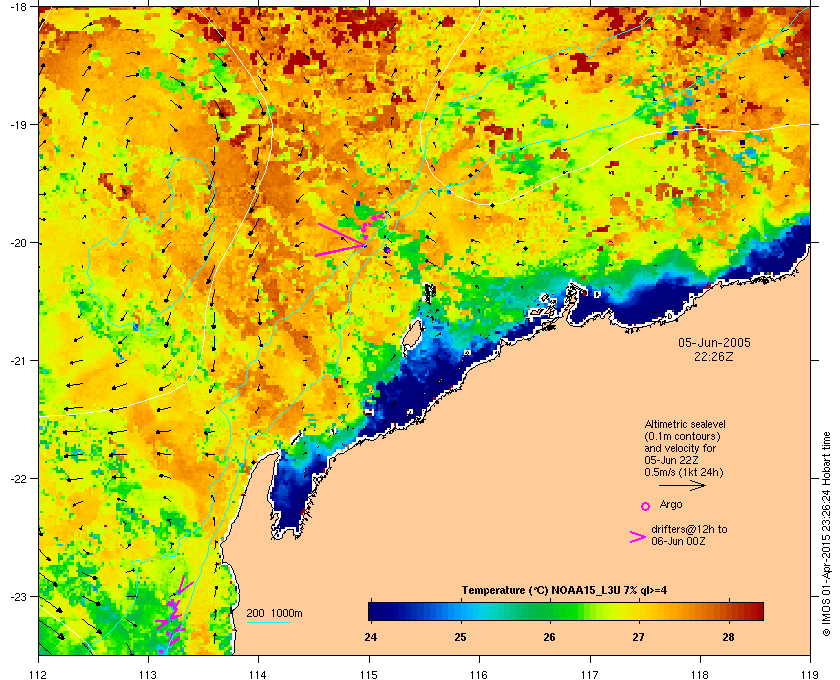Click the latitude label -18
Image resolution: width=840 pixels, height=680 pixels.
[x=18, y=7]
